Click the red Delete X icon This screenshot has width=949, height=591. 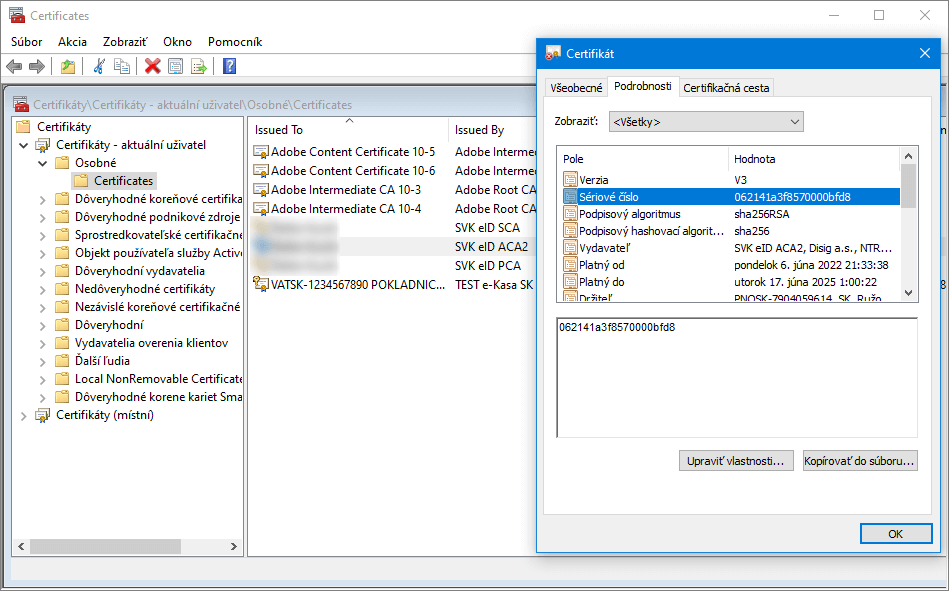point(152,66)
